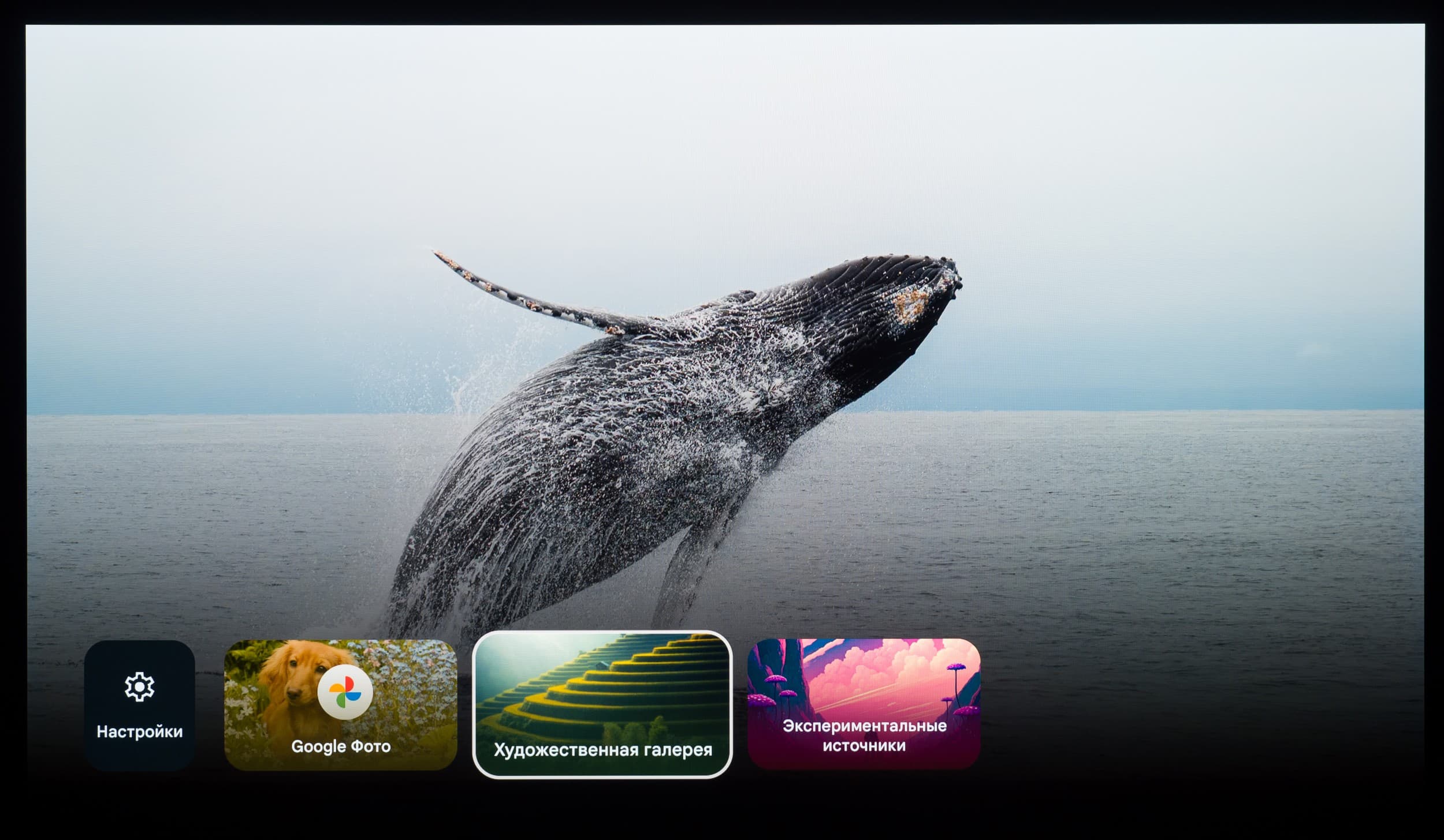Click the highlighted border of gallery card

(602, 633)
